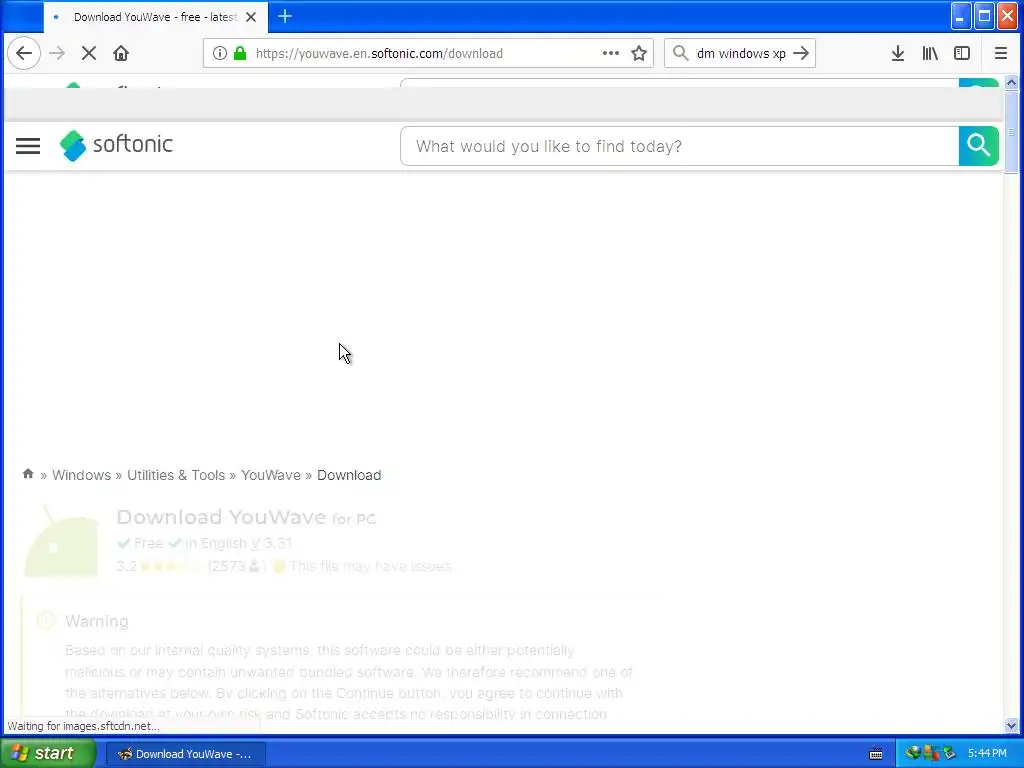Open the Firefox home page
Viewport: 1024px width, 768px height.
click(x=121, y=53)
